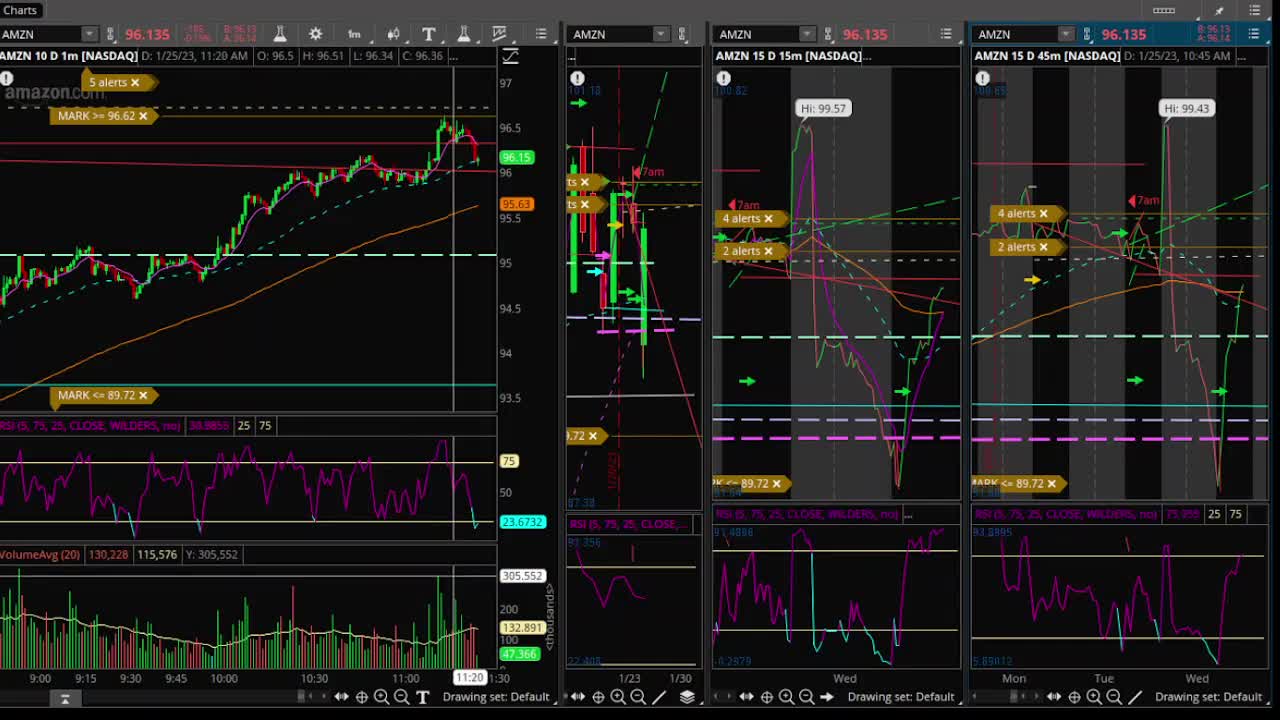Open the first chart's list menu icon

pyautogui.click(x=541, y=34)
